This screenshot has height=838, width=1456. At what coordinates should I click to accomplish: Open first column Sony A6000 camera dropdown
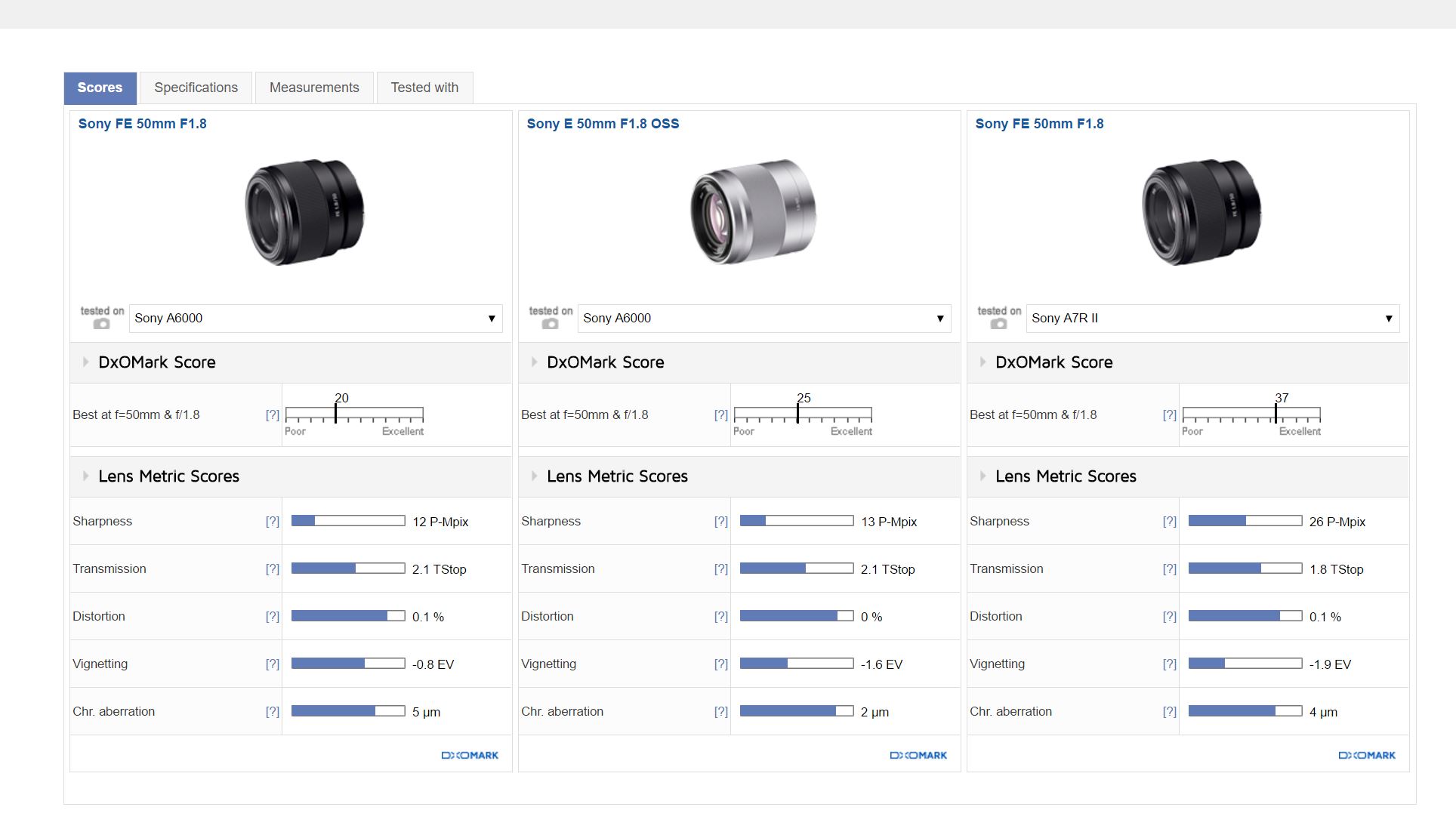(x=316, y=319)
